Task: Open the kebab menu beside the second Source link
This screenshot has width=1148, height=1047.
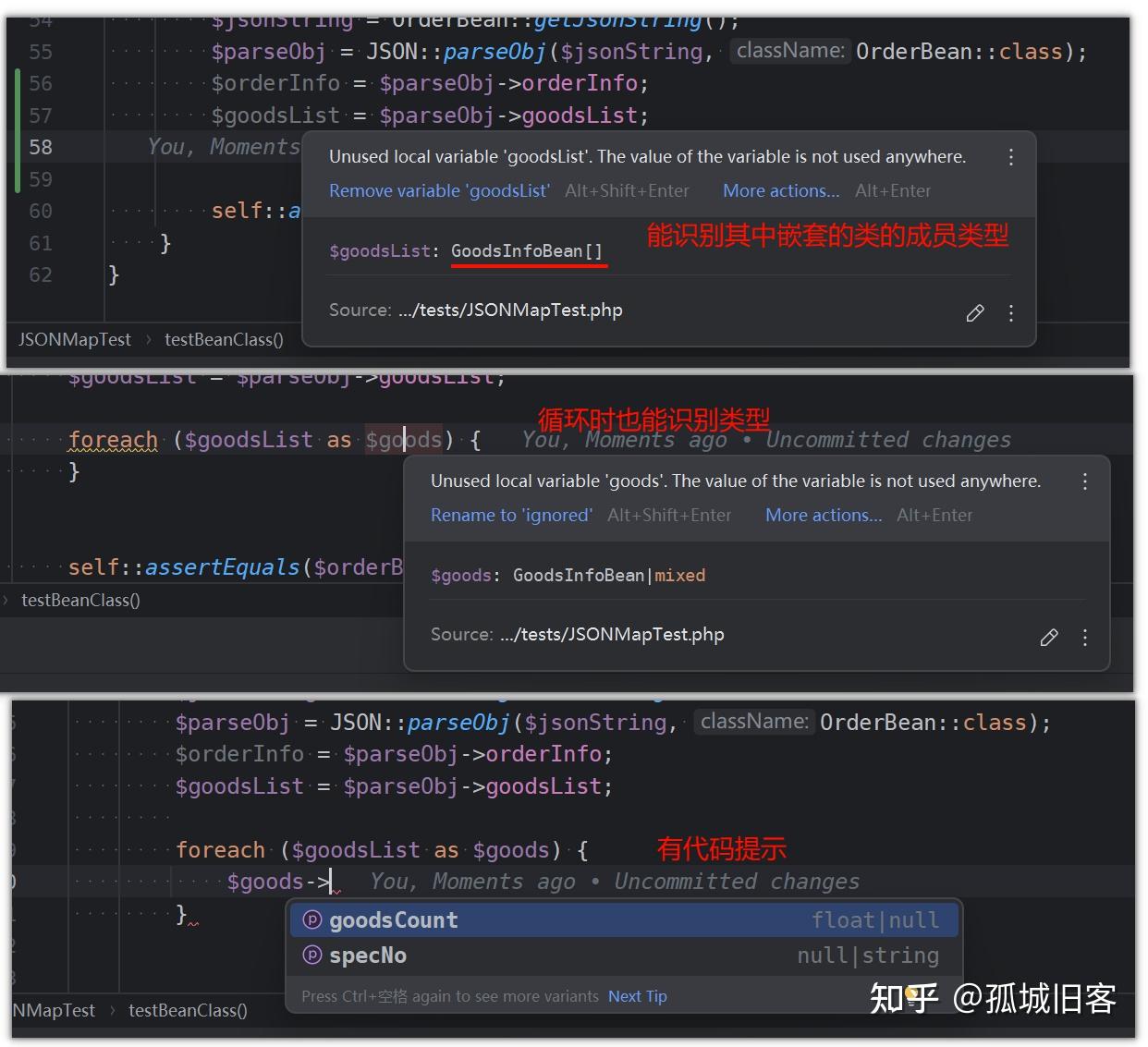Action: point(1084,638)
